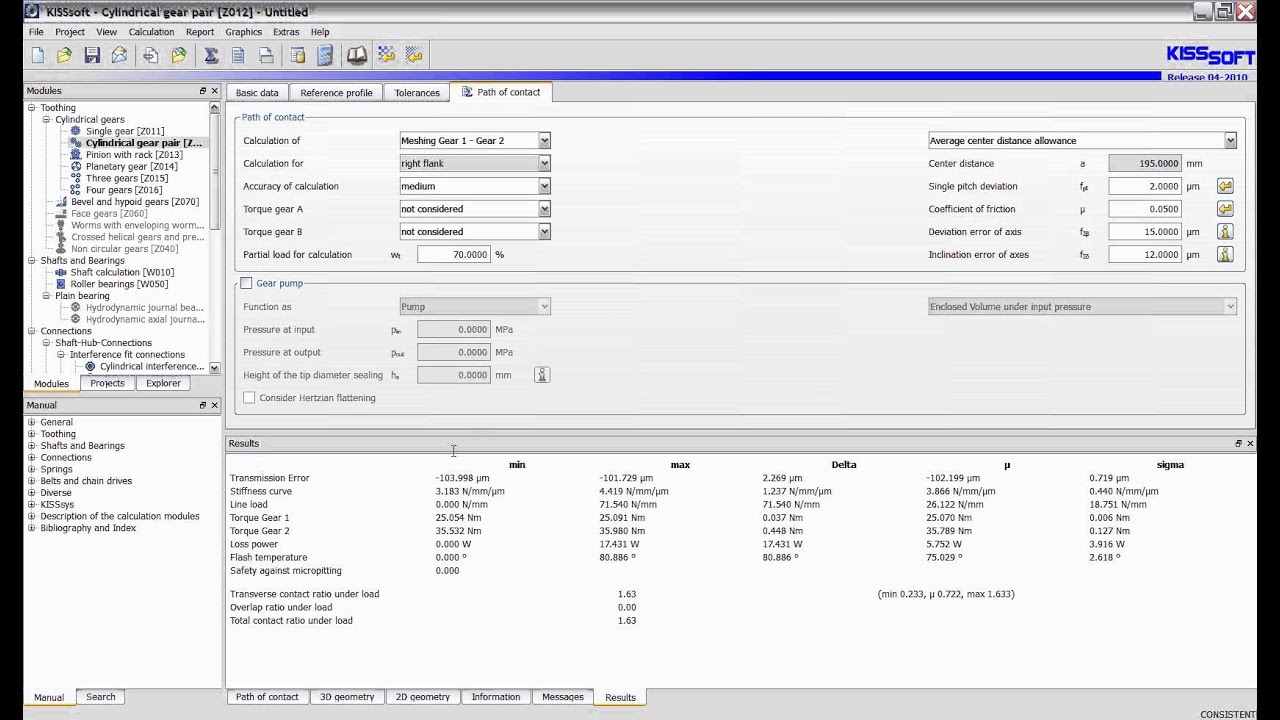Open the Information bottom tab

click(x=496, y=697)
